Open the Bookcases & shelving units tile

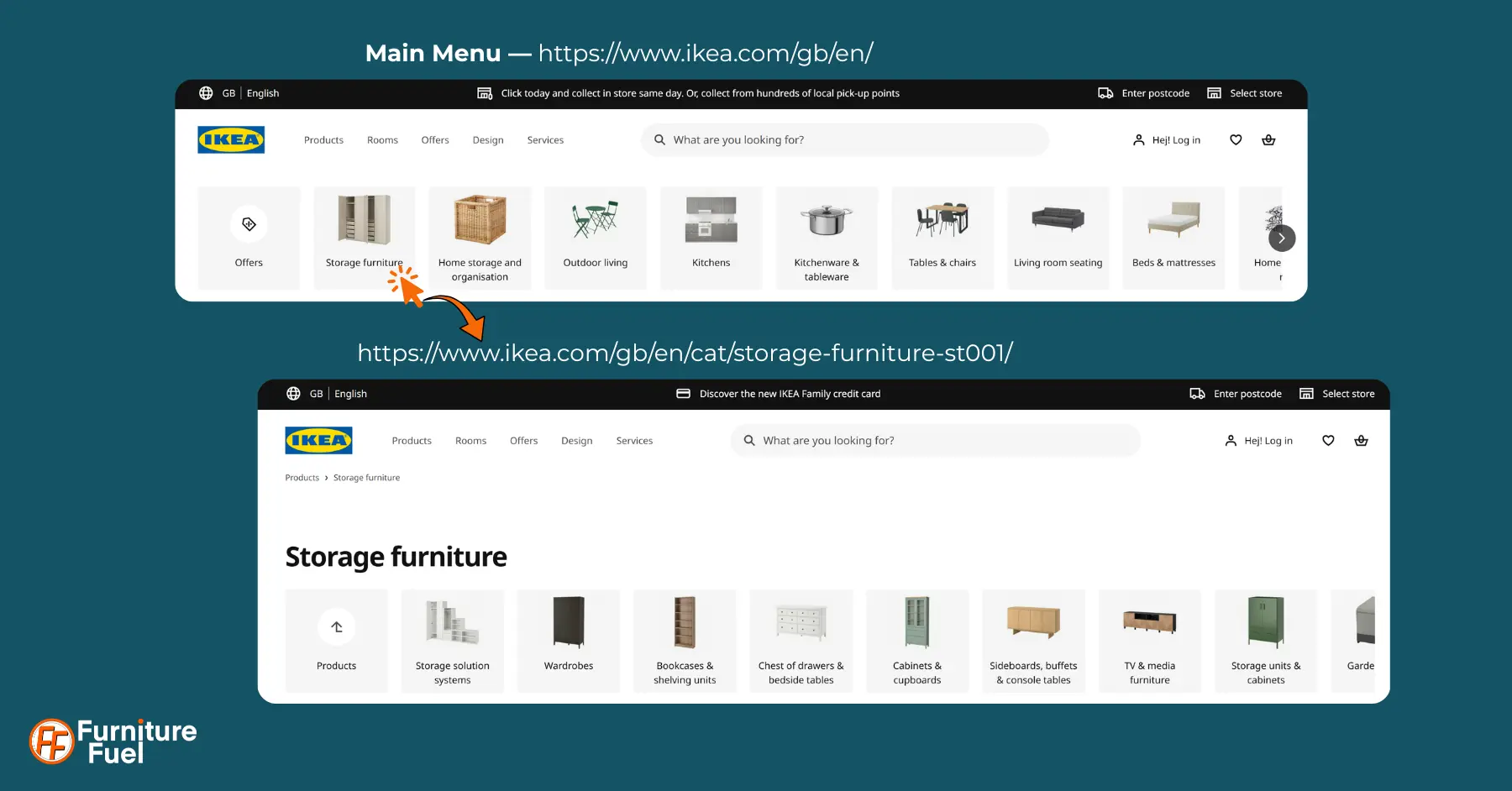[x=685, y=641]
